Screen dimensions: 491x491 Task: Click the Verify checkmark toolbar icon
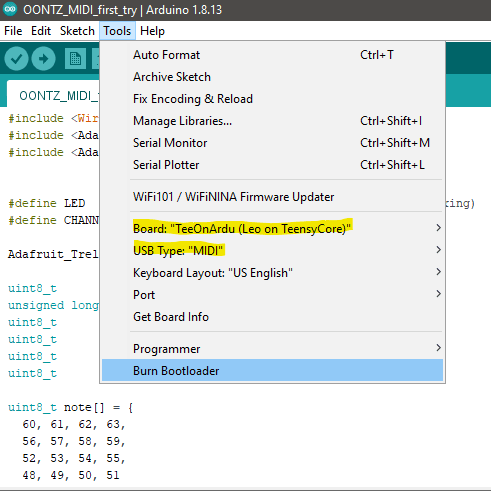(x=16, y=59)
